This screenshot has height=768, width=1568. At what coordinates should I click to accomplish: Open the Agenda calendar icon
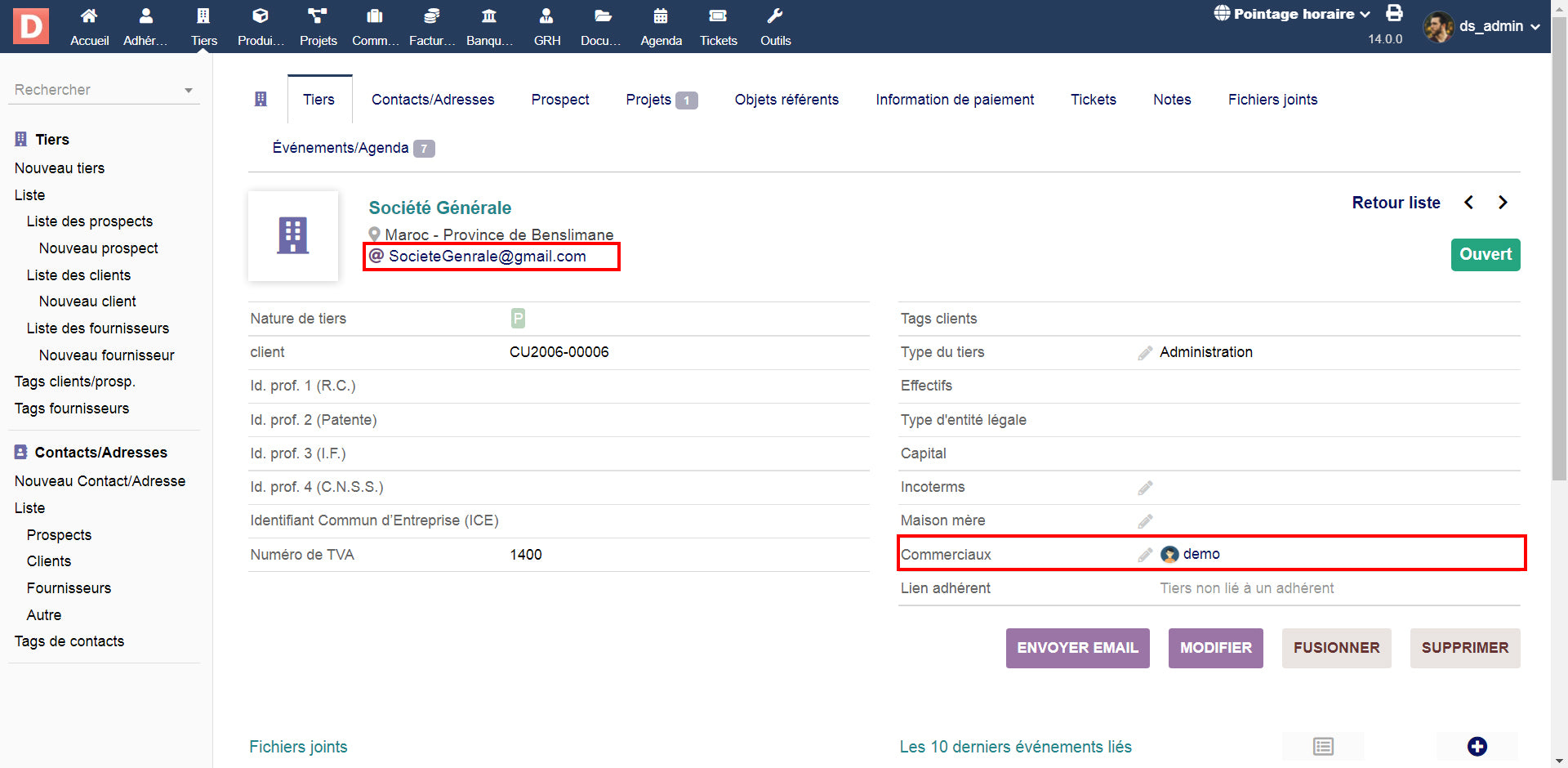pos(661,16)
